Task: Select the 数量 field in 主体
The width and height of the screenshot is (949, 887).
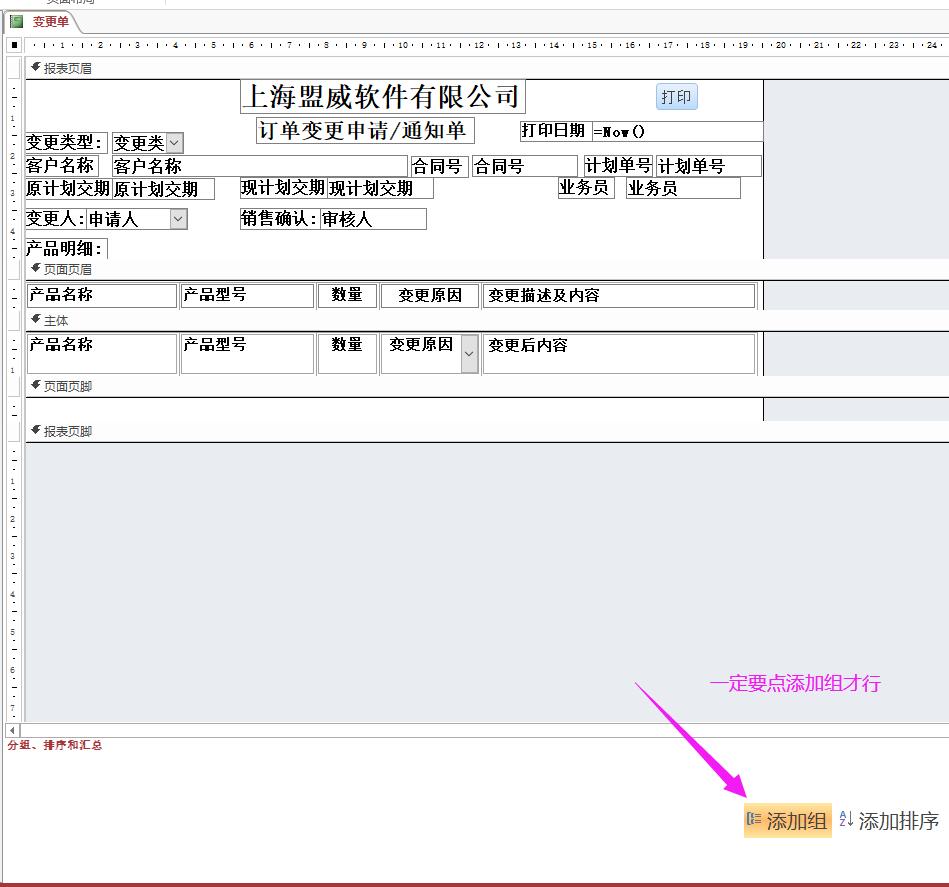Action: pos(347,353)
